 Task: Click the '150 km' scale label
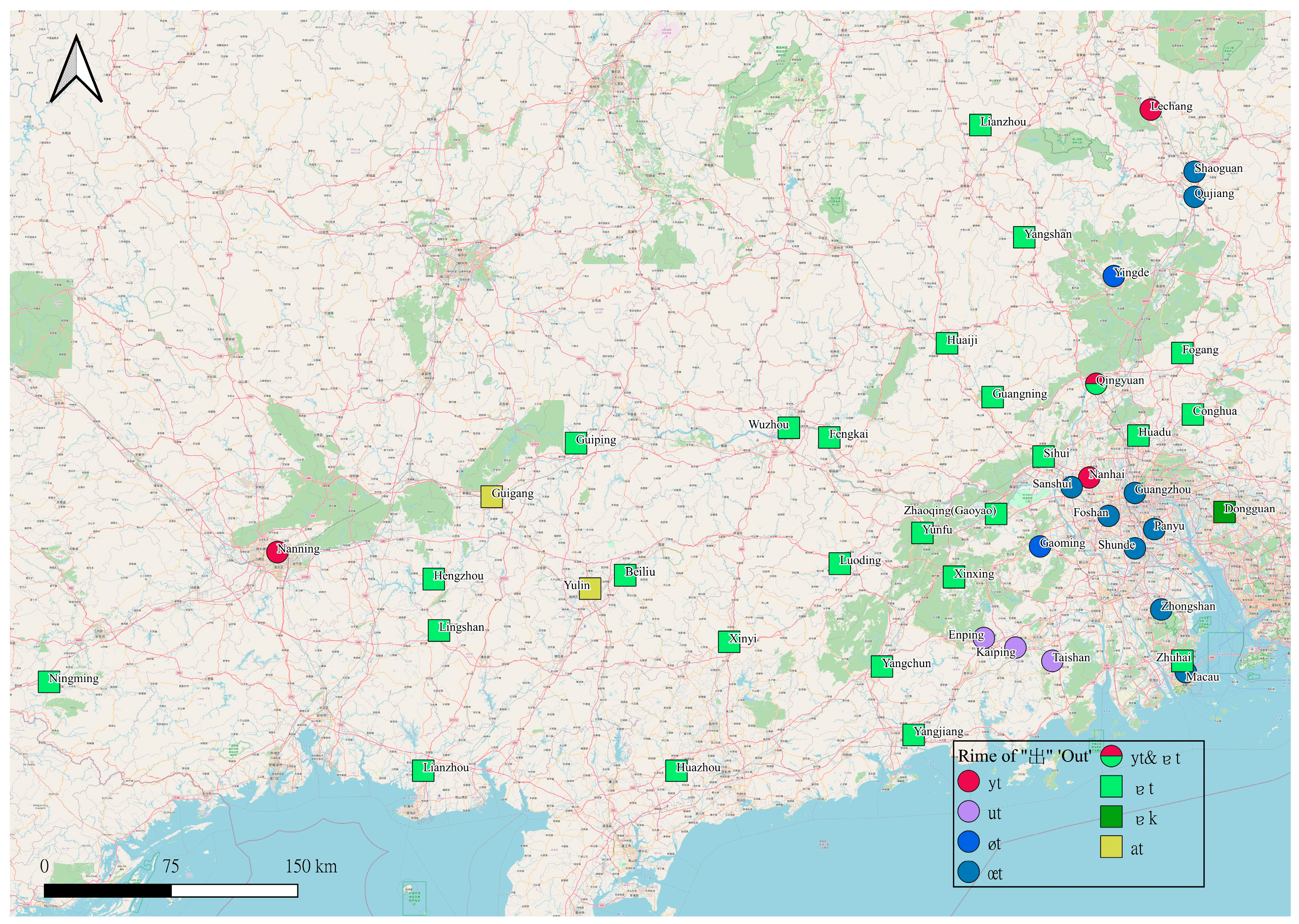pos(311,867)
